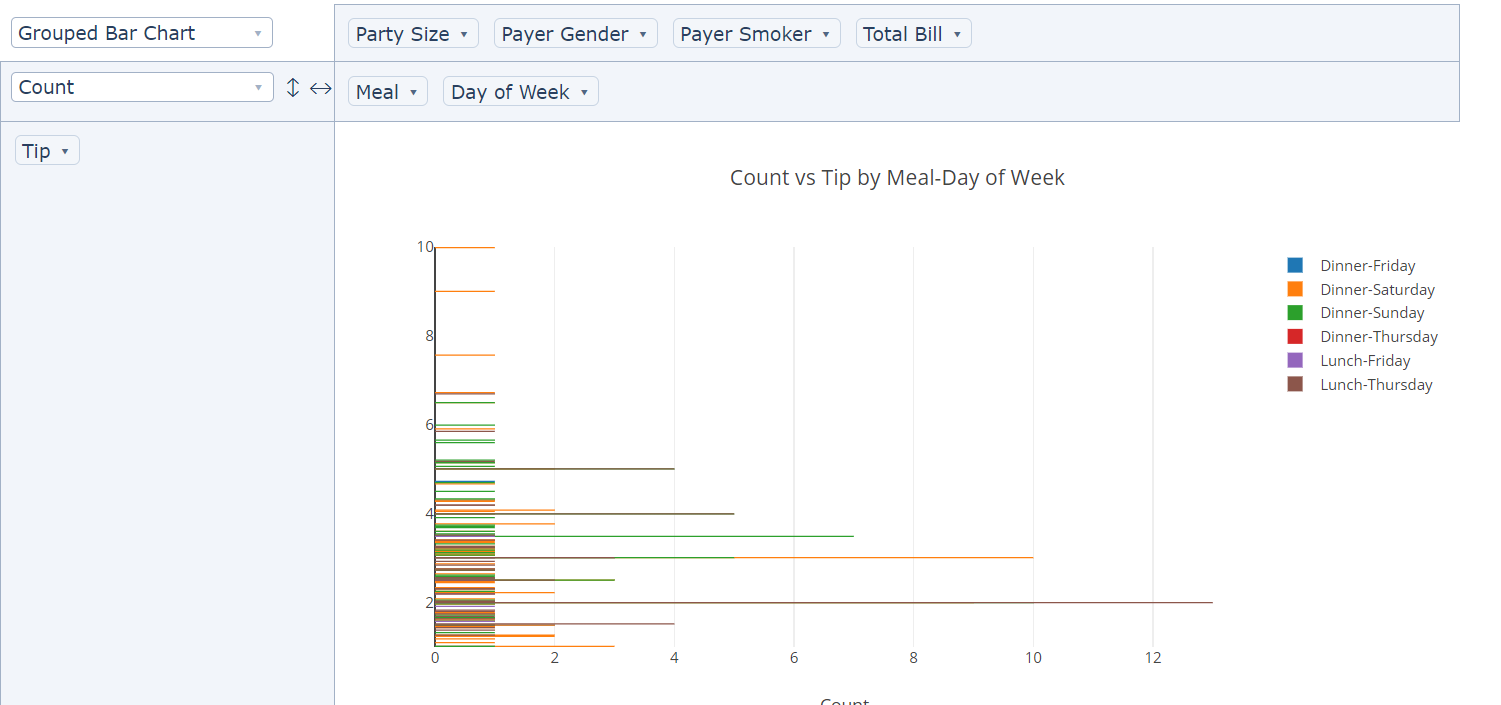Open the Tip row attribute filter
The height and width of the screenshot is (705, 1501).
[65, 151]
